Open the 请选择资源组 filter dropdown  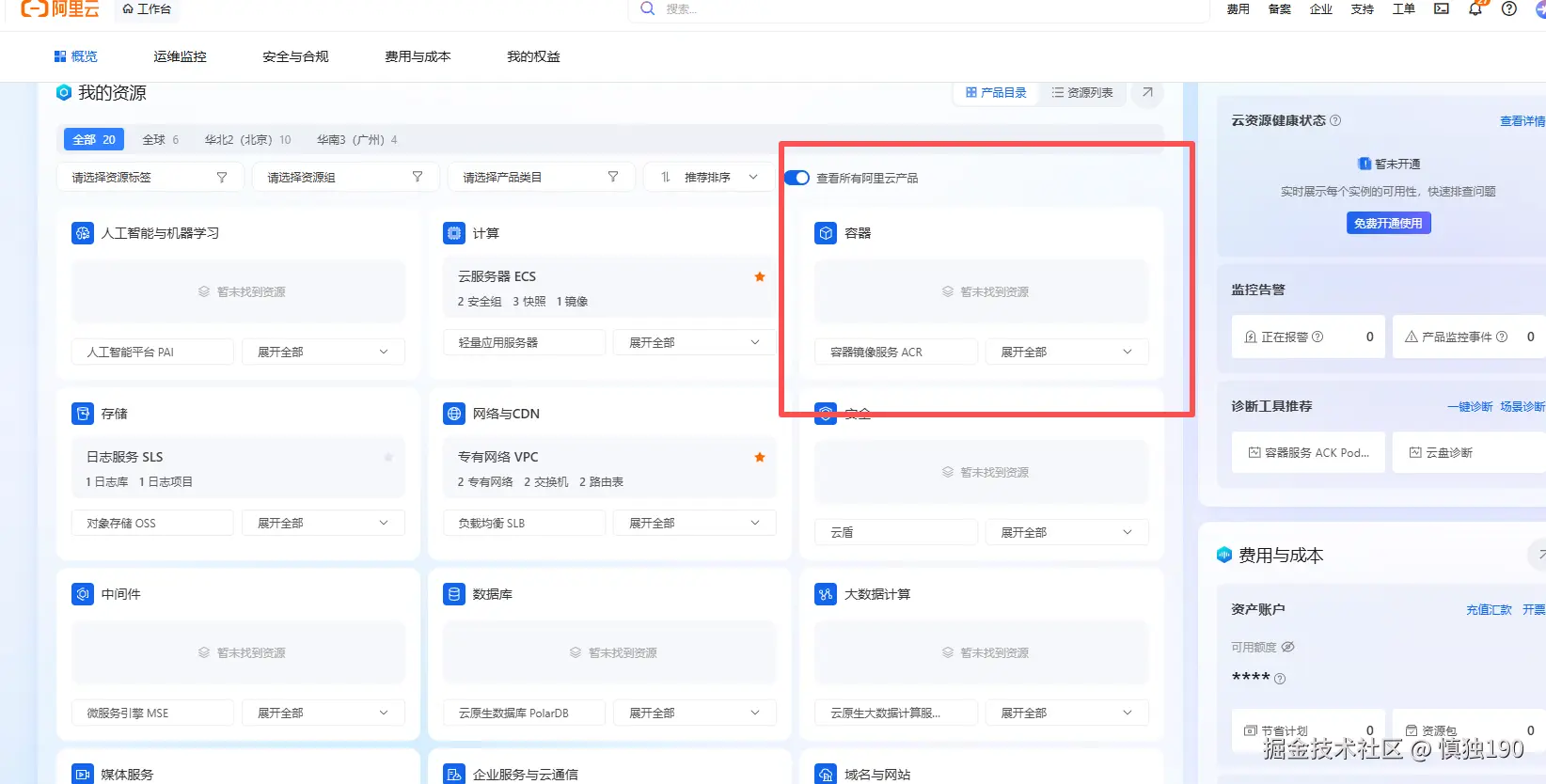tap(345, 177)
